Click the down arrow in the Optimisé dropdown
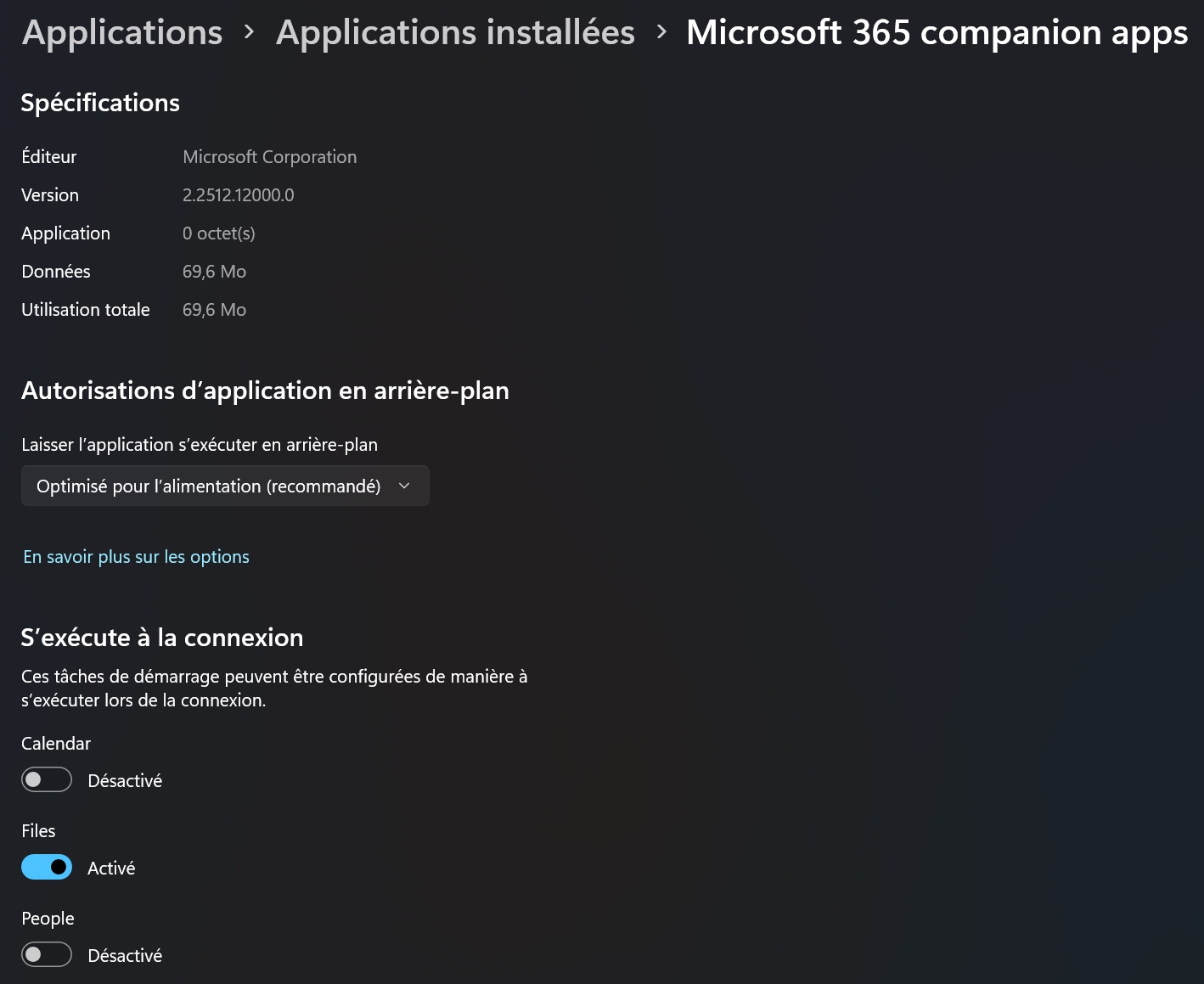The width and height of the screenshot is (1204, 984). pos(404,486)
